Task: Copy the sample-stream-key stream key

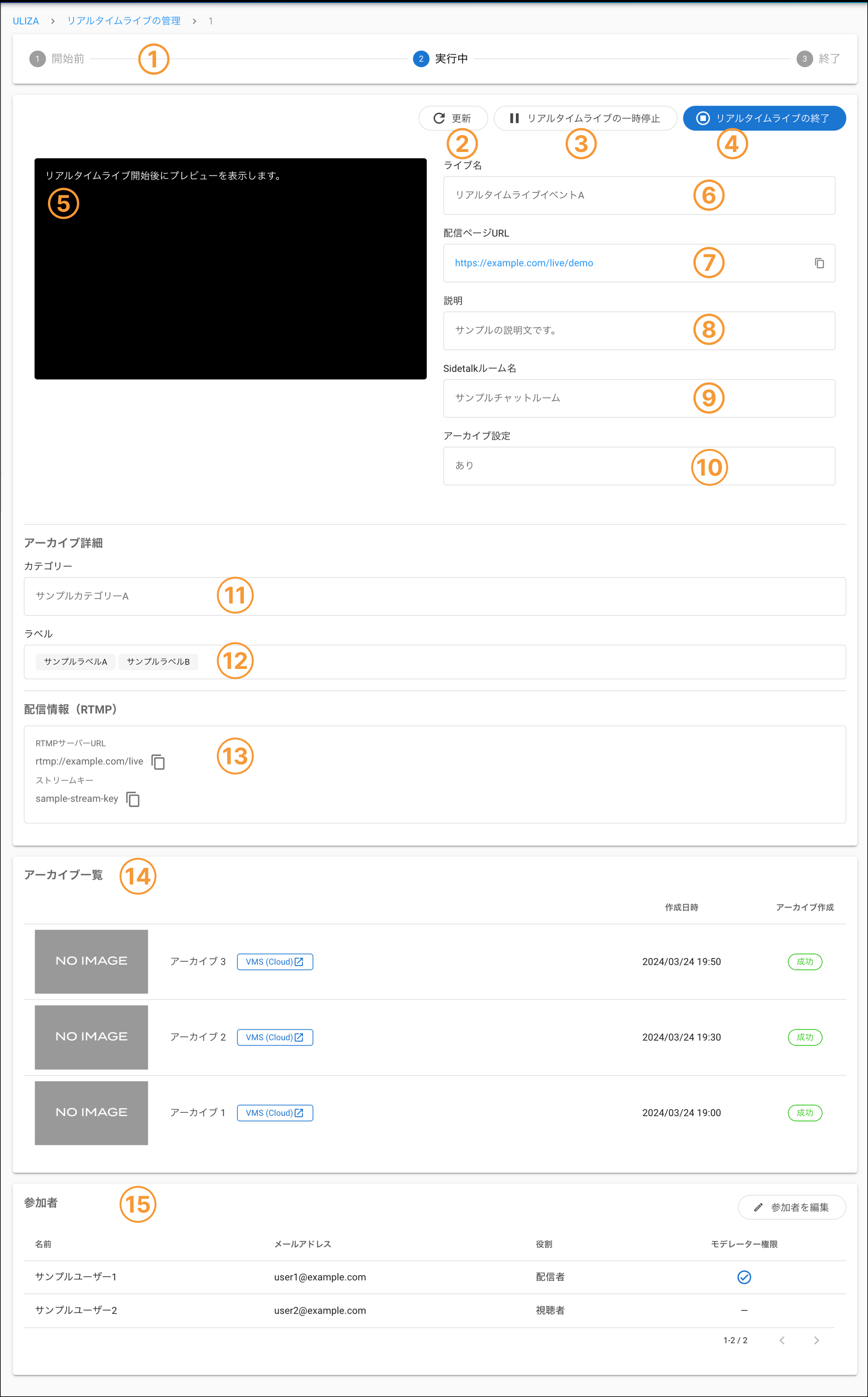Action: point(133,799)
